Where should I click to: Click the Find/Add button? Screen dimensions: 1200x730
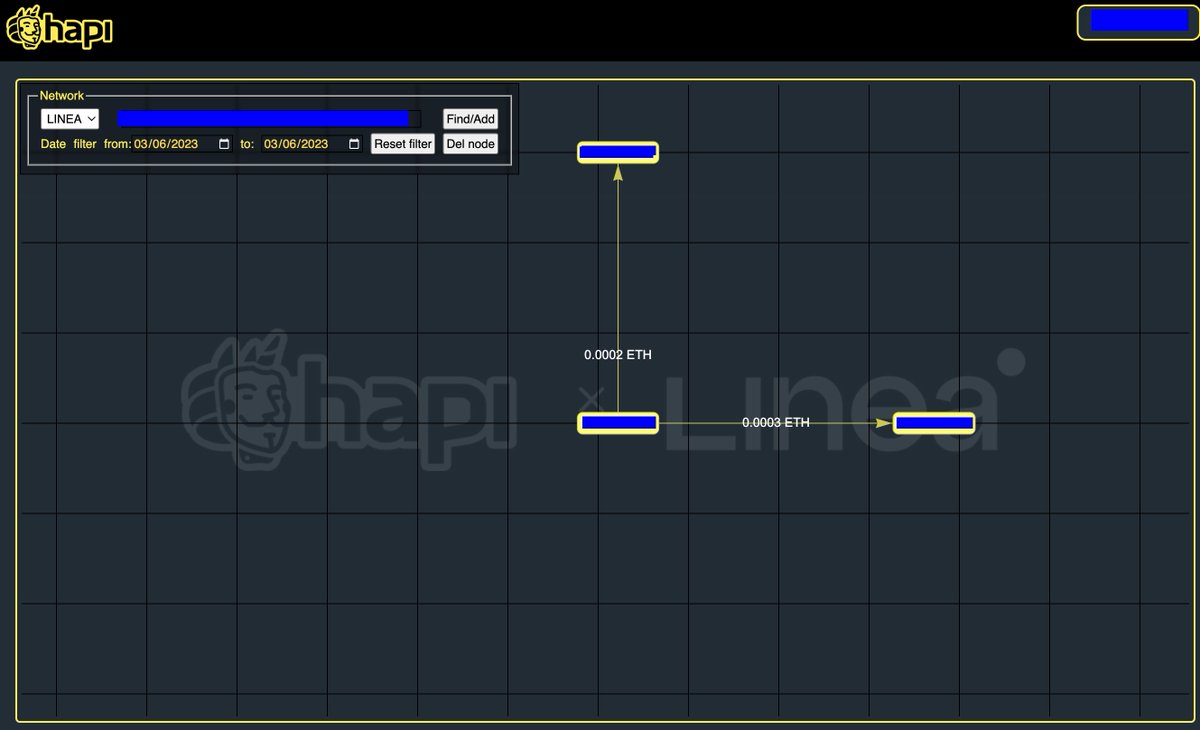(x=470, y=119)
